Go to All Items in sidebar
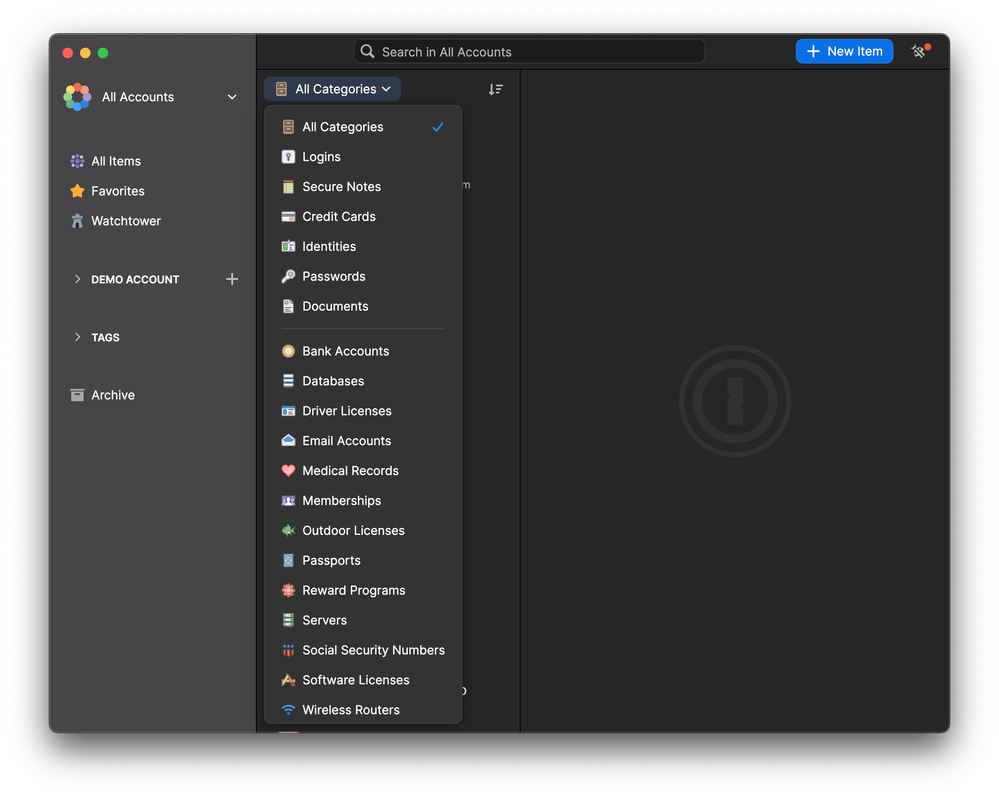 pyautogui.click(x=115, y=161)
